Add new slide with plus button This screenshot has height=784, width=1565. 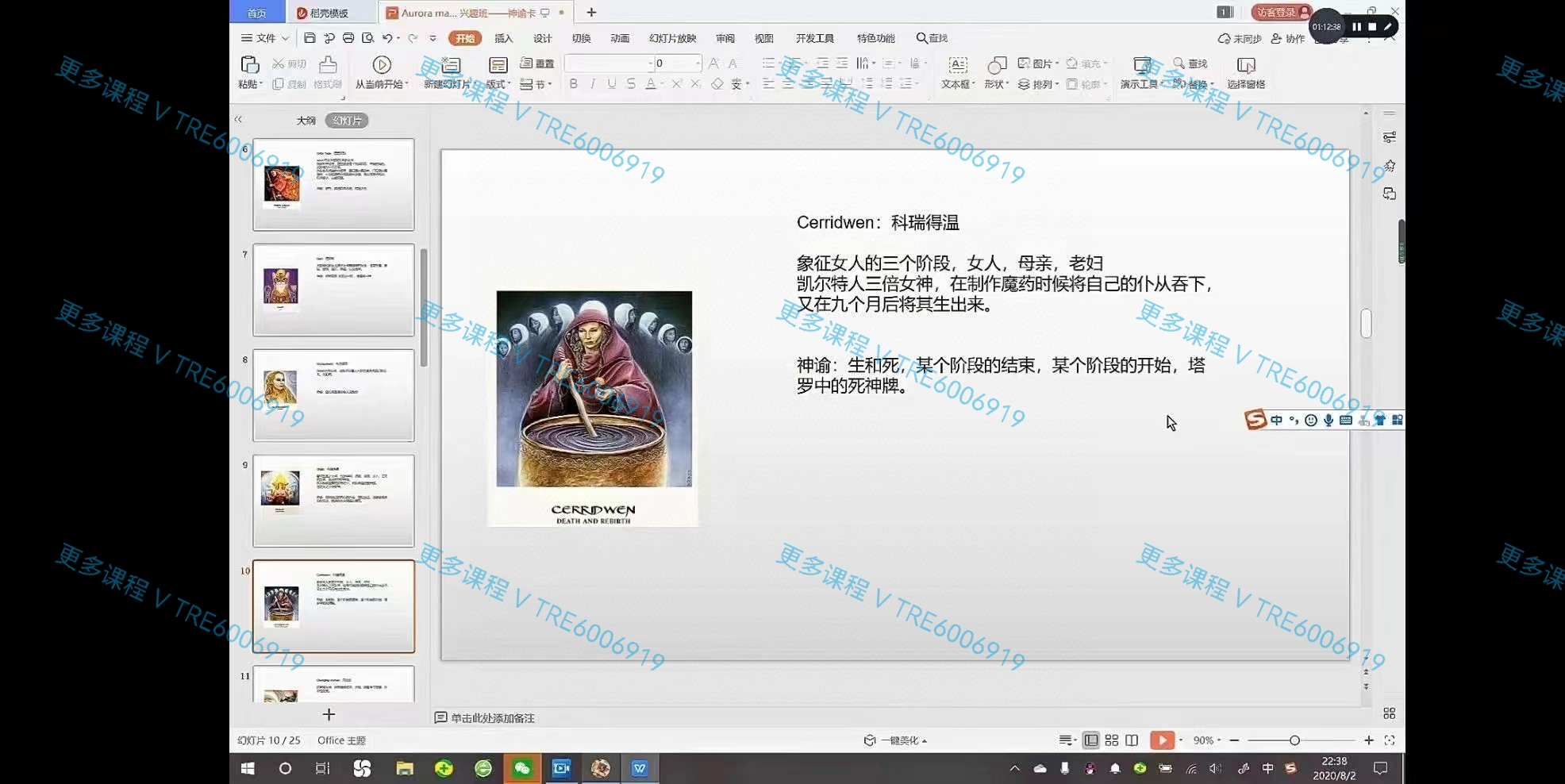point(329,715)
